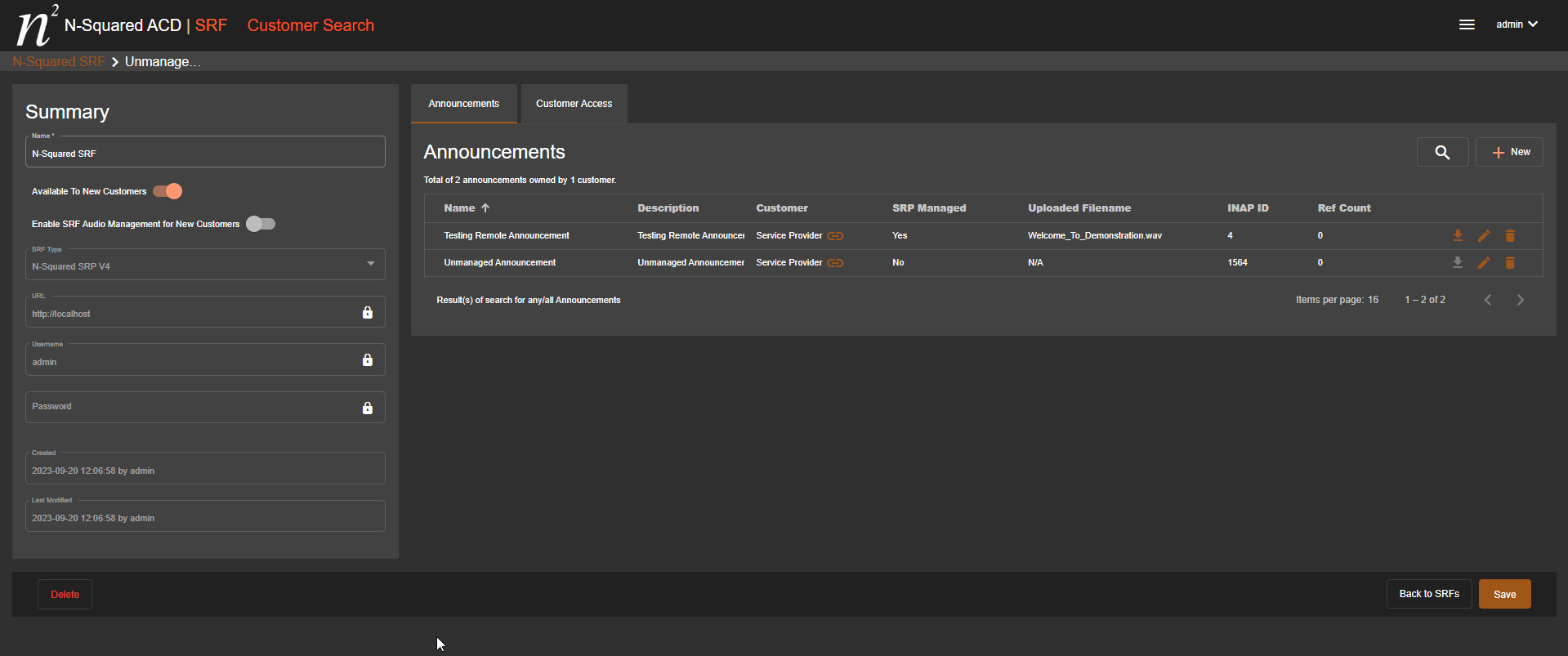
Task: Edit the Unmanaged Announcement row
Action: pos(1484,263)
